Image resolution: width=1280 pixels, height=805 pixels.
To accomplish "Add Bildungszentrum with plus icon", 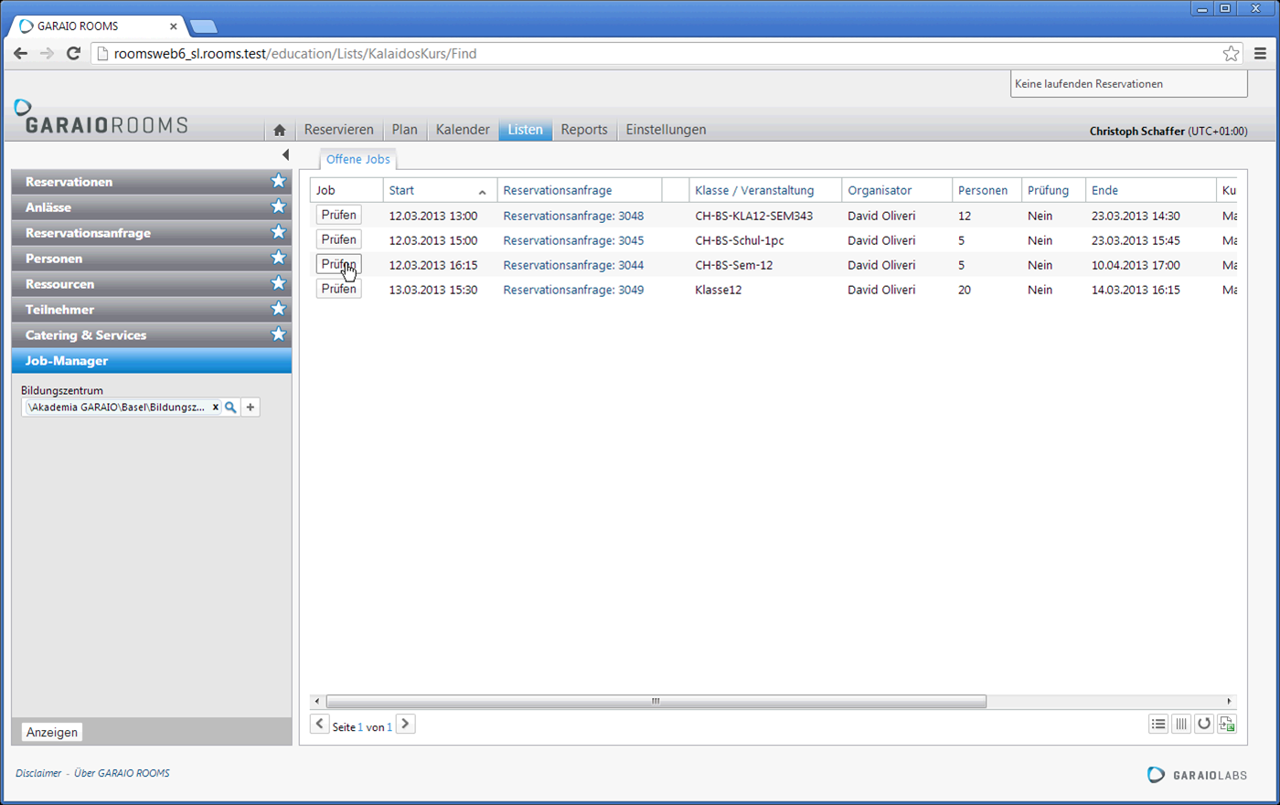I will click(250, 407).
